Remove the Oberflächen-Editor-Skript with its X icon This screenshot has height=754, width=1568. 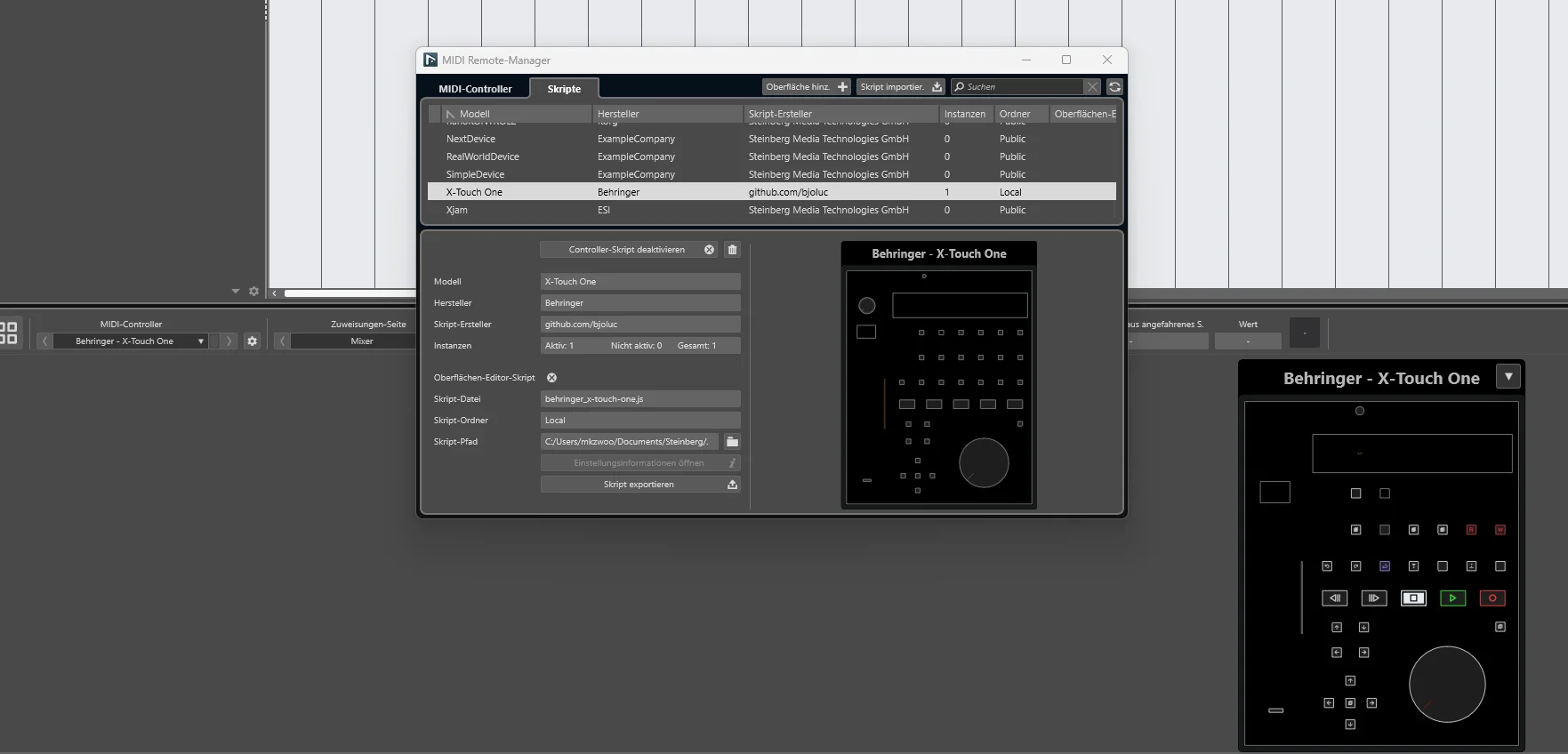pyautogui.click(x=551, y=378)
